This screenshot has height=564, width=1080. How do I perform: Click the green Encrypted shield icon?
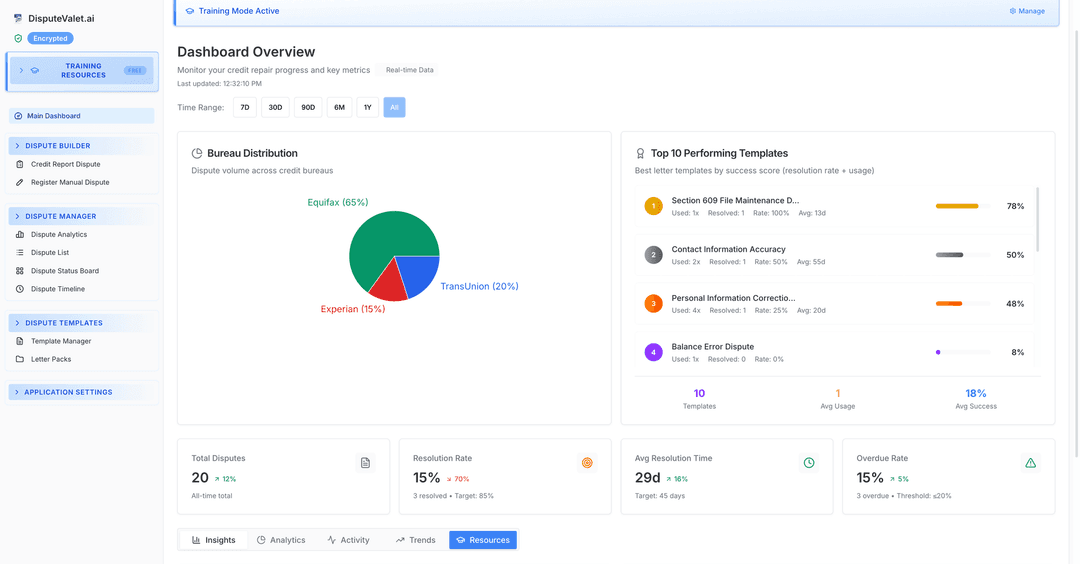click(x=18, y=39)
